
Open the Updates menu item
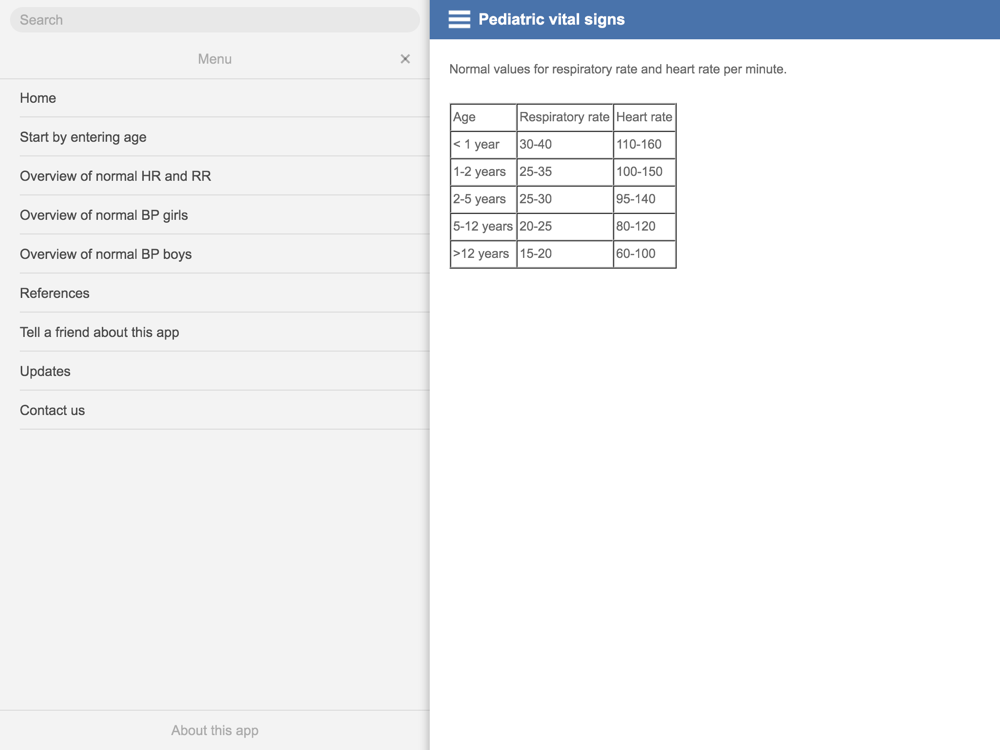point(224,371)
